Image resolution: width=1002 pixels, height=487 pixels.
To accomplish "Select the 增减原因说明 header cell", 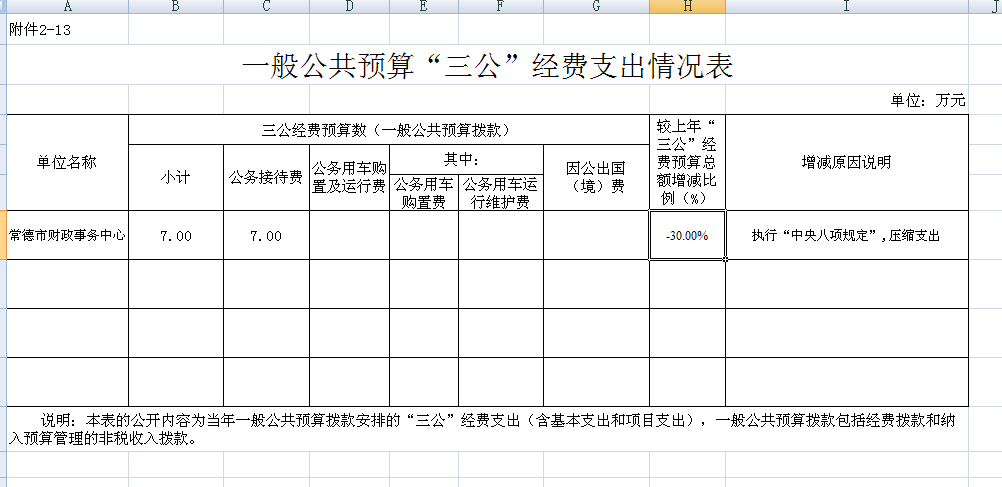I will coord(846,162).
